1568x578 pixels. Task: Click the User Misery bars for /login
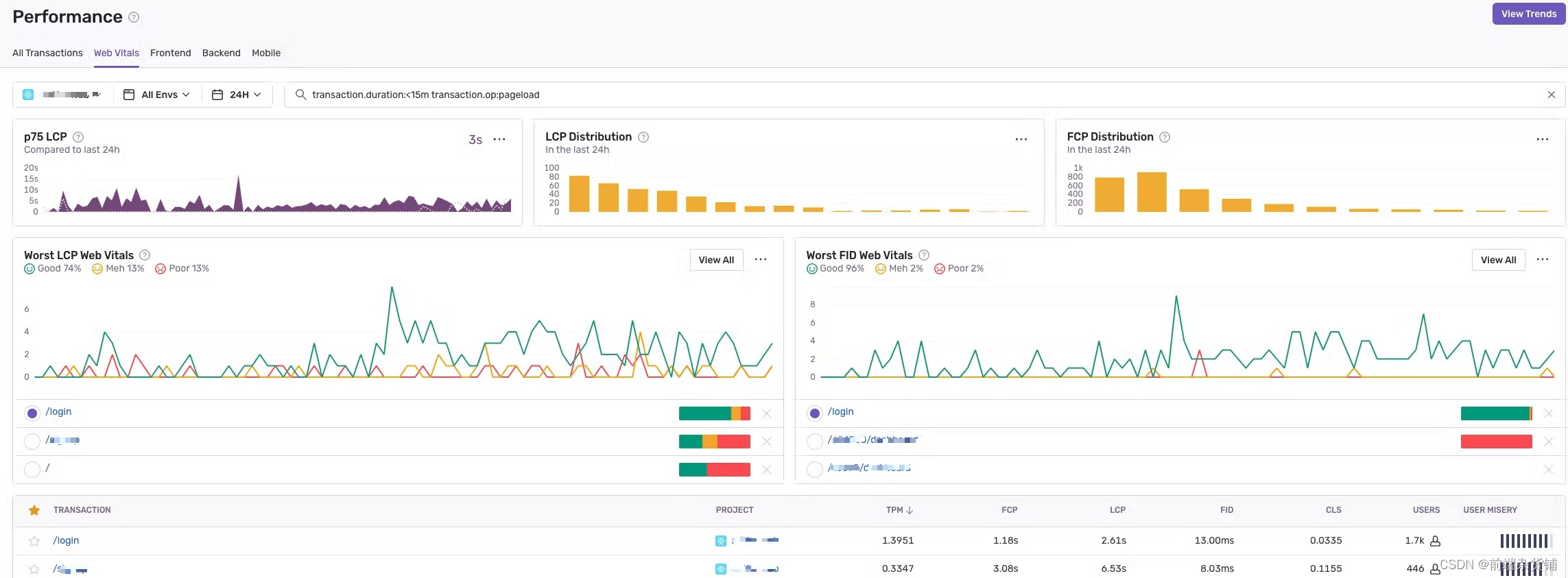[1526, 541]
